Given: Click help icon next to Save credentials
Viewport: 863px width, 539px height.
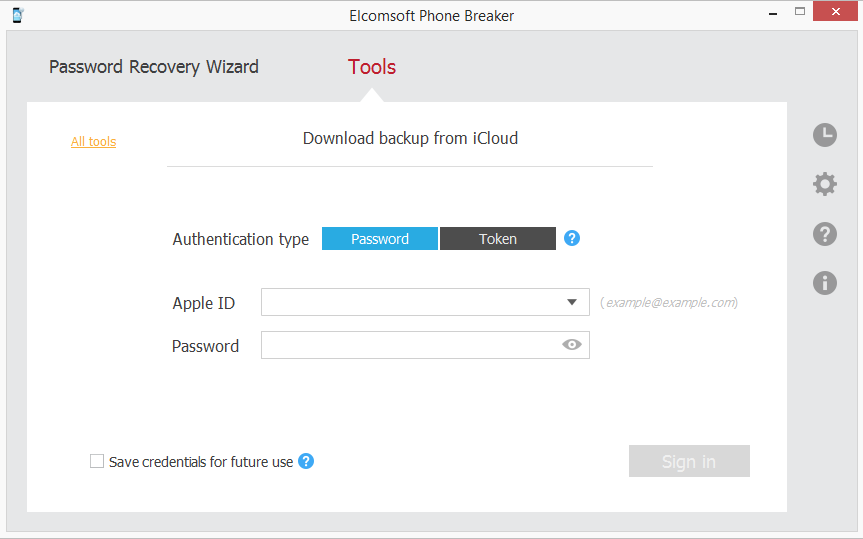Looking at the screenshot, I should [306, 461].
